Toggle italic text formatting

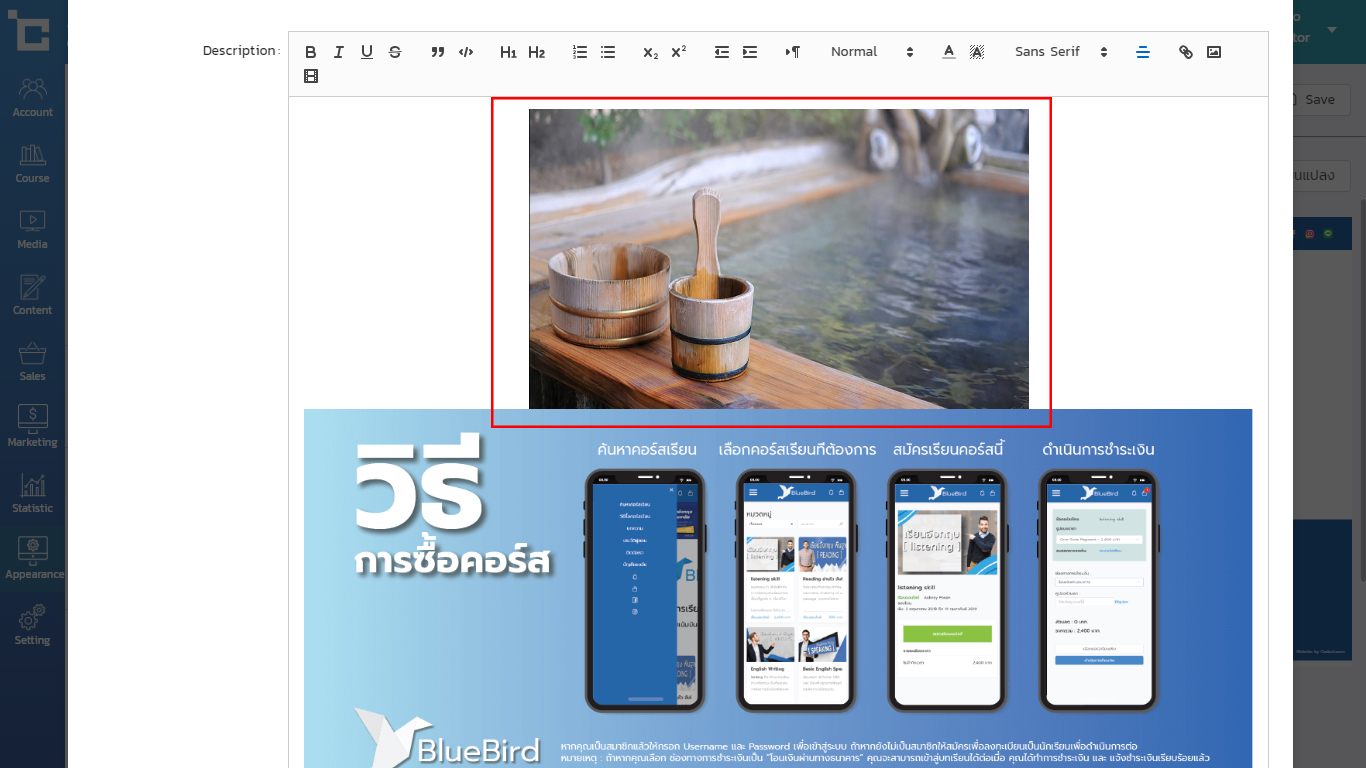coord(339,52)
